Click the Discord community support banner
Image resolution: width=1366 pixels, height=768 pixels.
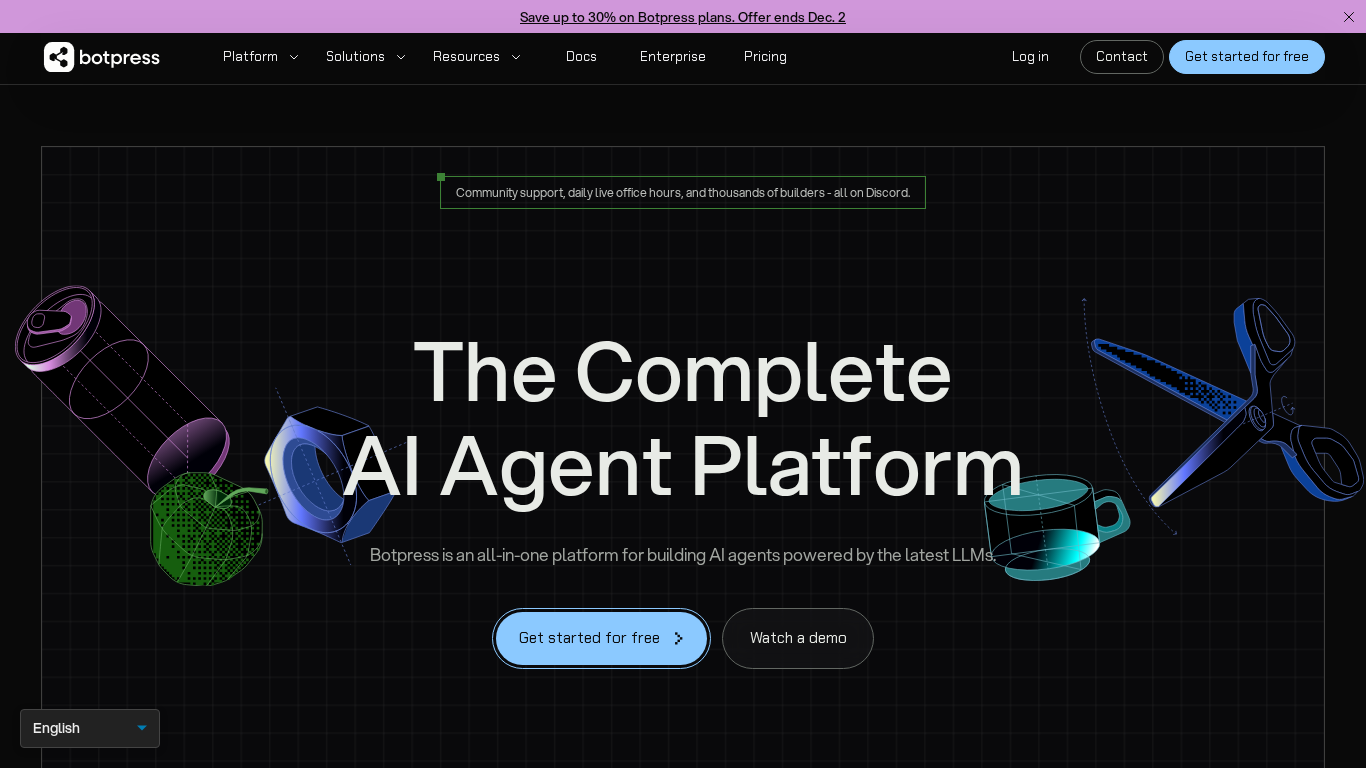click(x=683, y=192)
